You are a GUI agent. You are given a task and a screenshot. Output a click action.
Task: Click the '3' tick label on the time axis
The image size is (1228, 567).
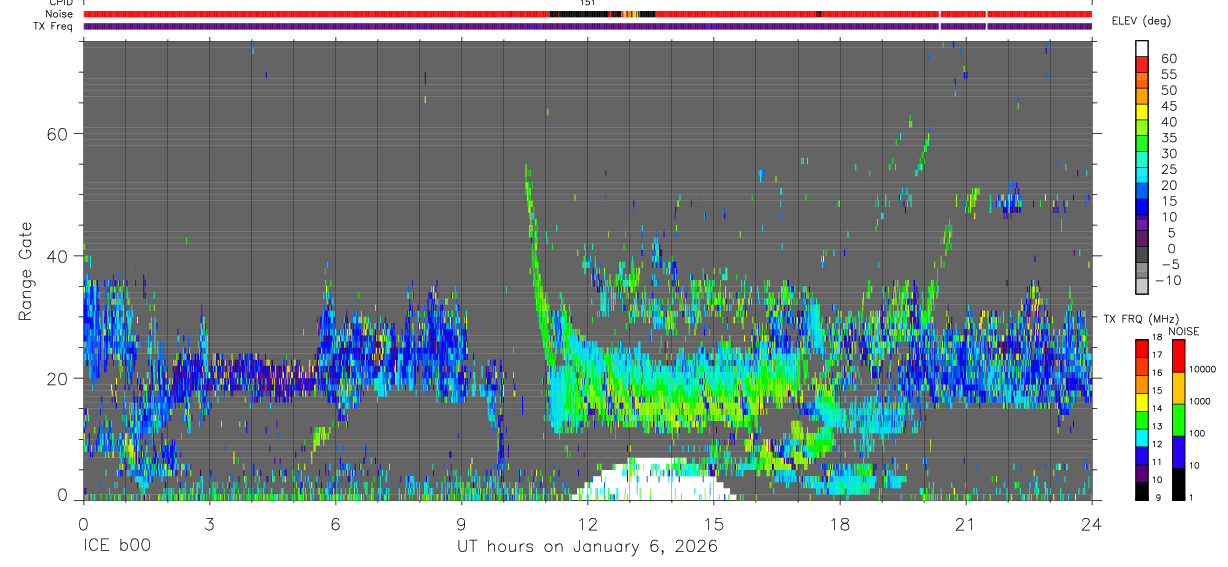(209, 524)
